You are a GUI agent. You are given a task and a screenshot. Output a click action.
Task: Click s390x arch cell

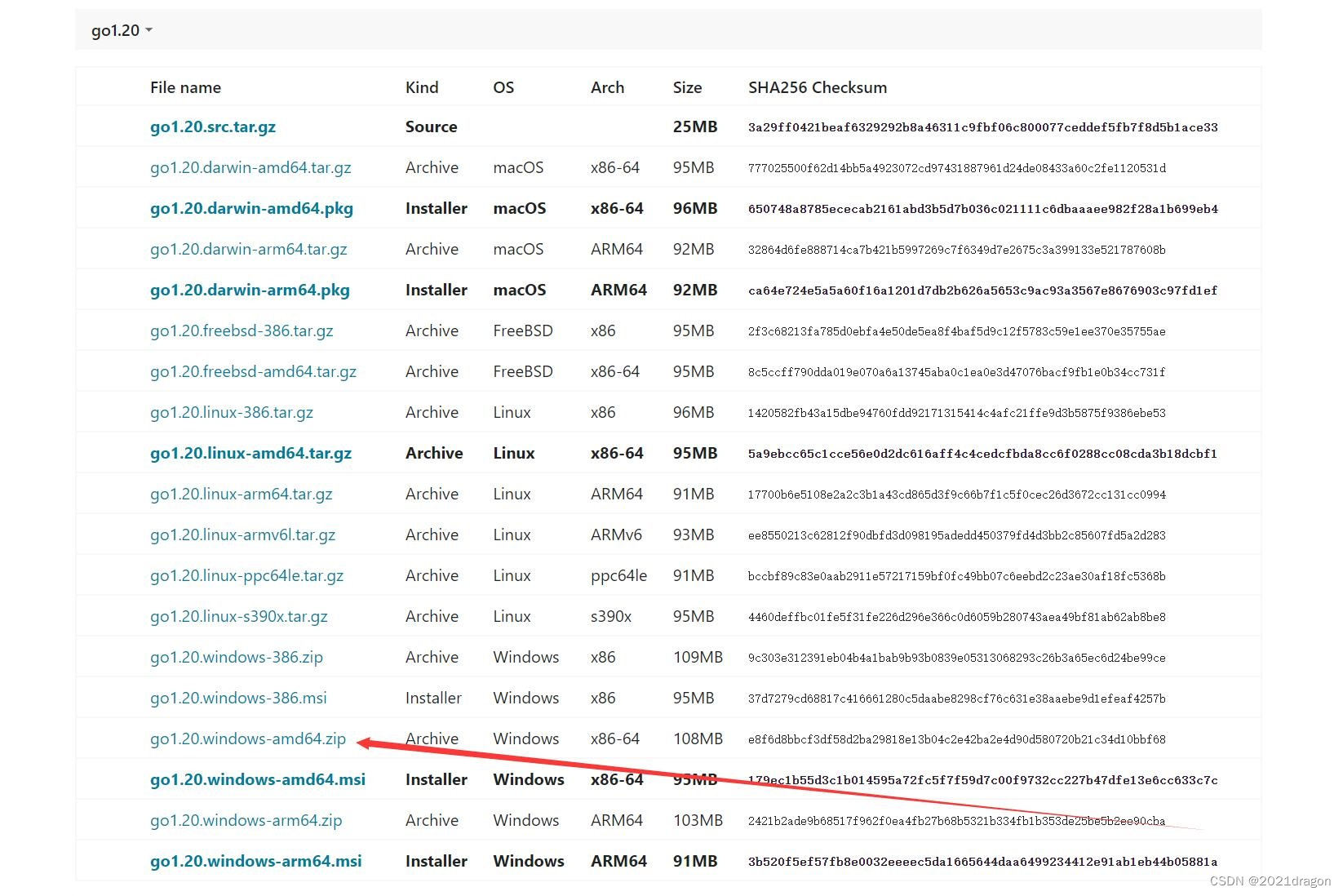[611, 616]
